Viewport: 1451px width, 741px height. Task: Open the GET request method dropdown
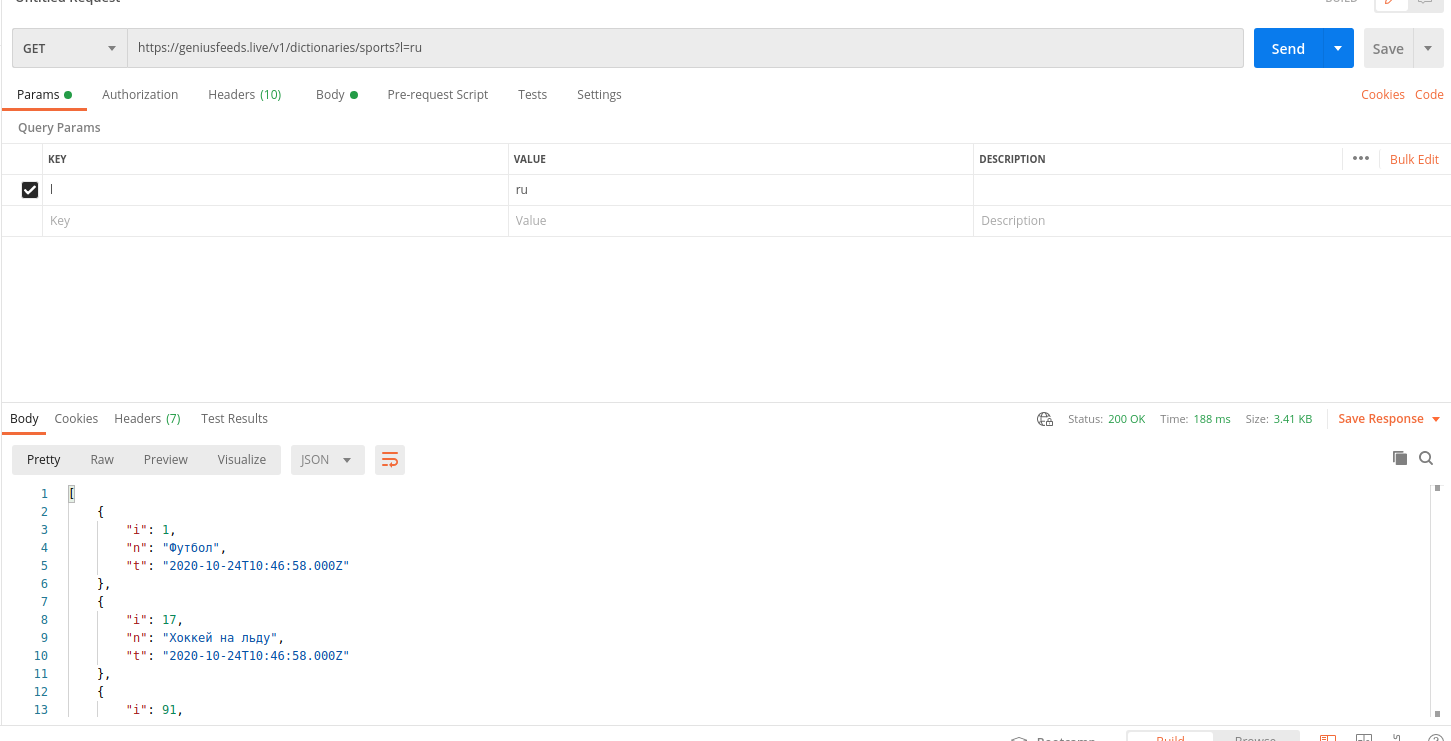(68, 47)
